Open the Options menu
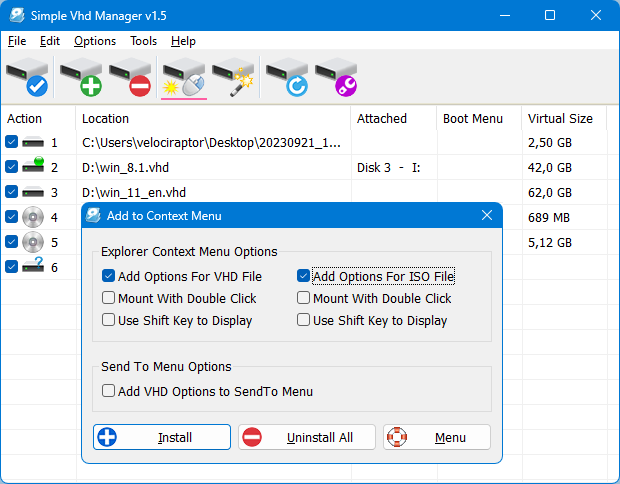620x484 pixels. pyautogui.click(x=95, y=41)
